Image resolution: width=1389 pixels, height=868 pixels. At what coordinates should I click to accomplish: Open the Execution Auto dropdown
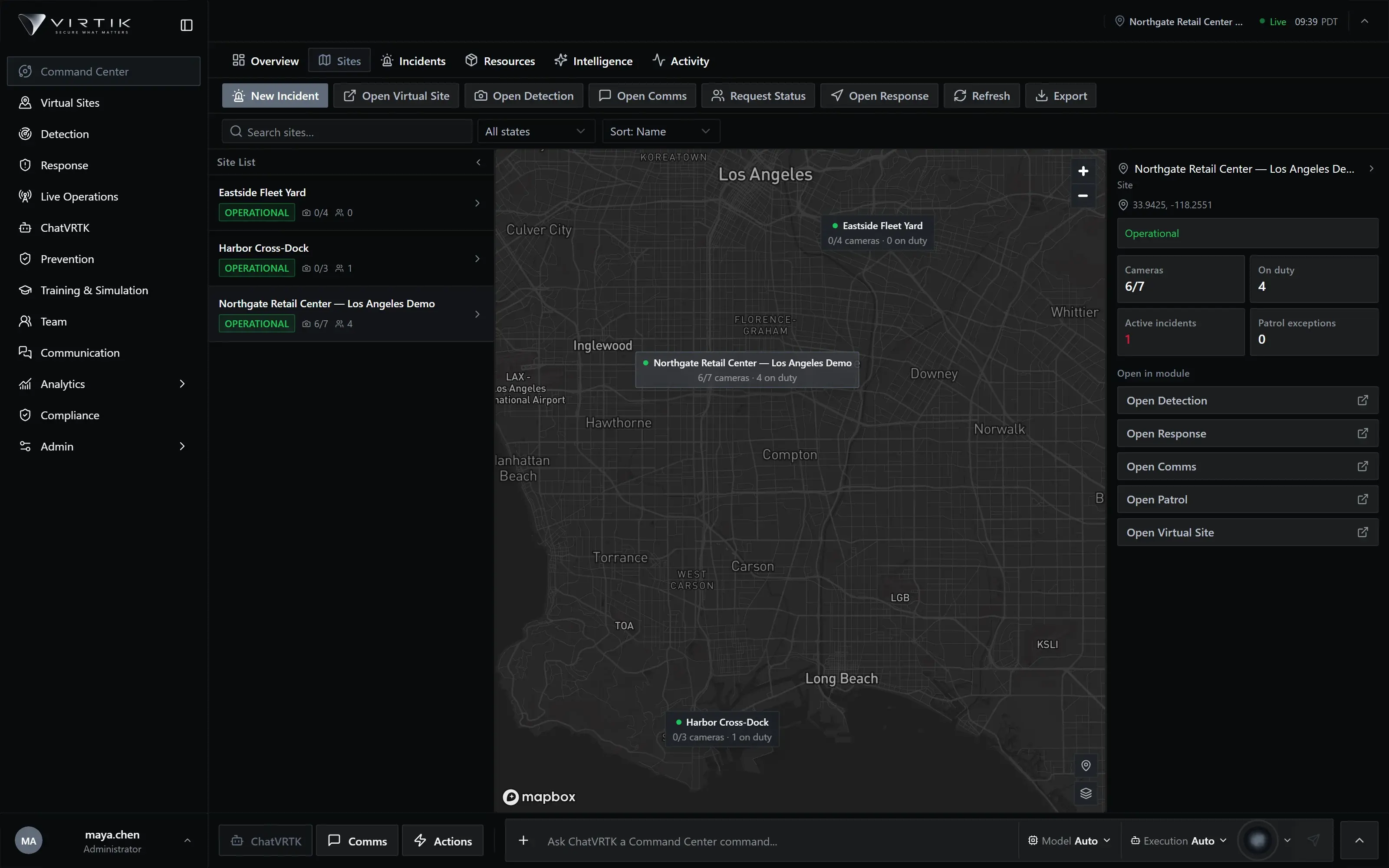1178,841
